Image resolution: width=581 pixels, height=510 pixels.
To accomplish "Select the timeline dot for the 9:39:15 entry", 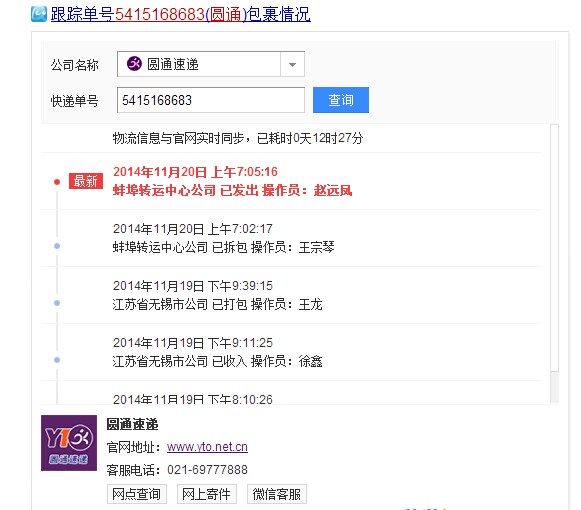I will click(57, 303).
